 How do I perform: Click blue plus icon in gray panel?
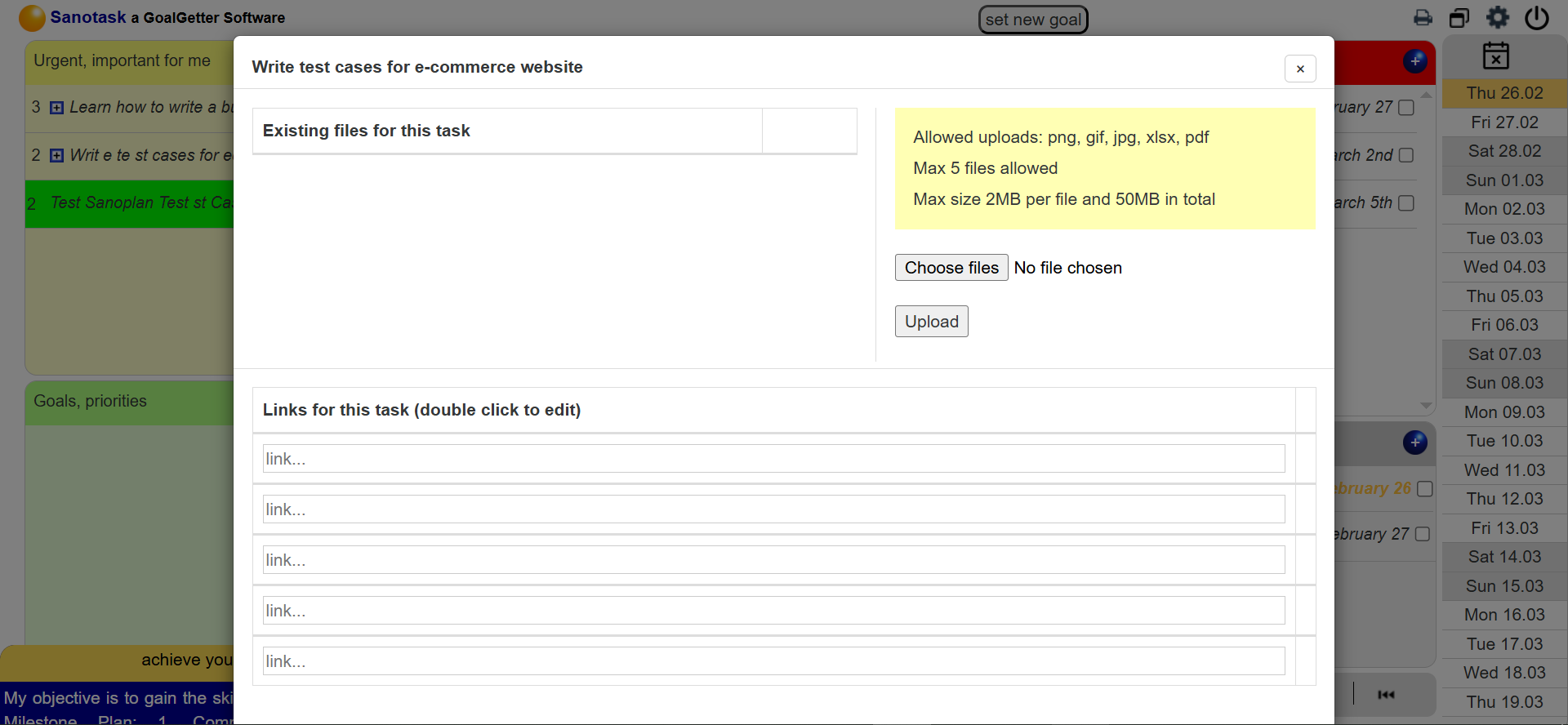(1415, 442)
